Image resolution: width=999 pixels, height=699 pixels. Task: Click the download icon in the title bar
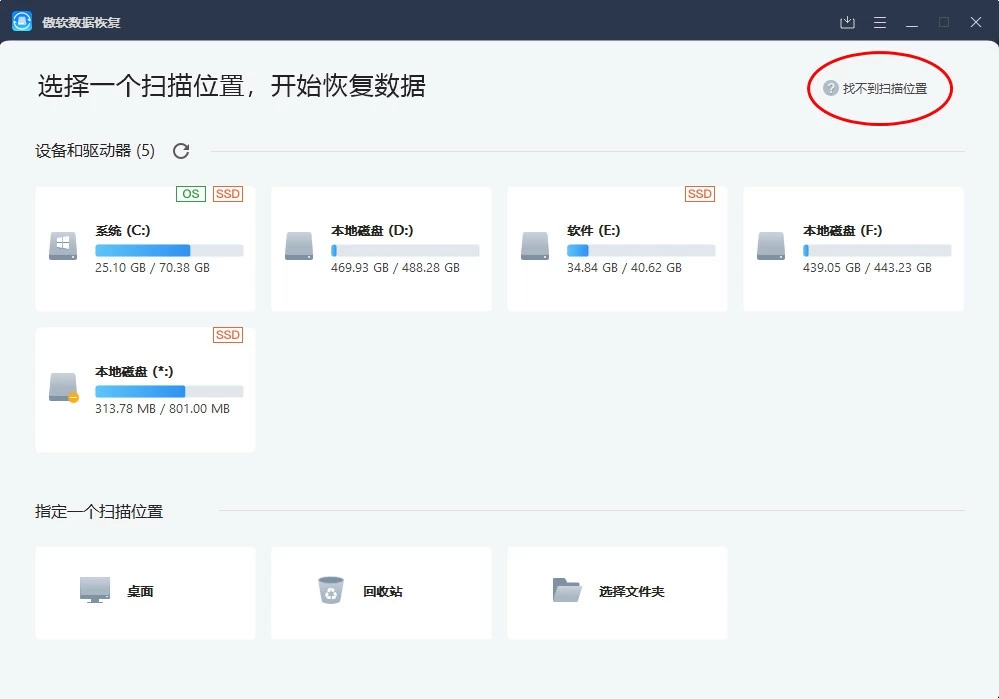(x=849, y=21)
